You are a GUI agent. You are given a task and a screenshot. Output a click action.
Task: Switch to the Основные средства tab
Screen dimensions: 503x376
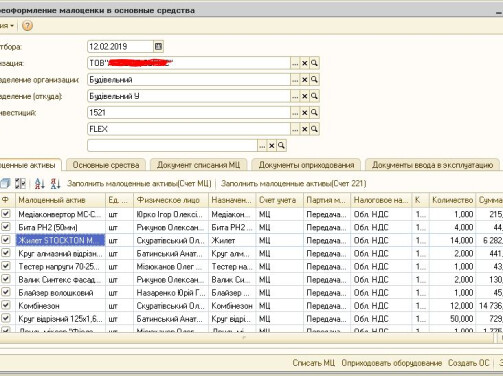[106, 165]
